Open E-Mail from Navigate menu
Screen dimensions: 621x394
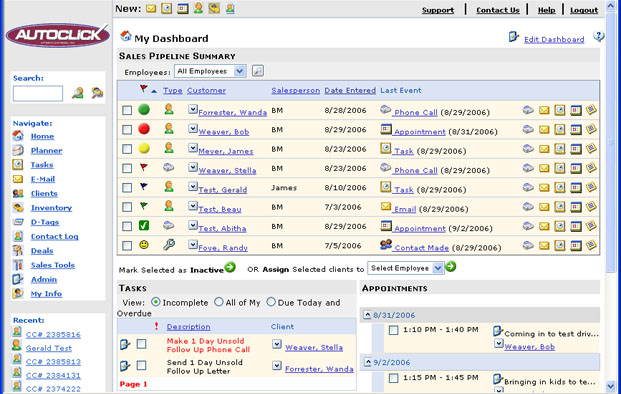pos(43,179)
